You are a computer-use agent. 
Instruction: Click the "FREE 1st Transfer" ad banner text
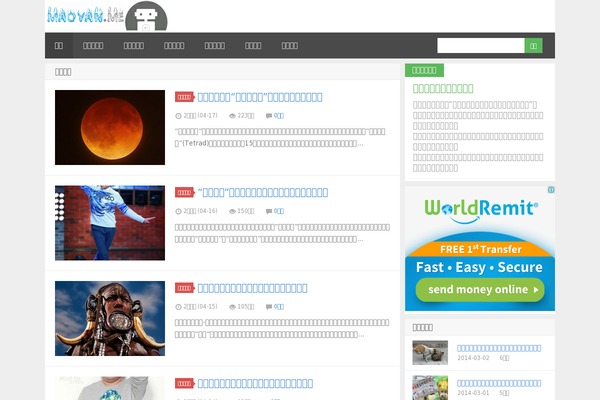(x=481, y=250)
